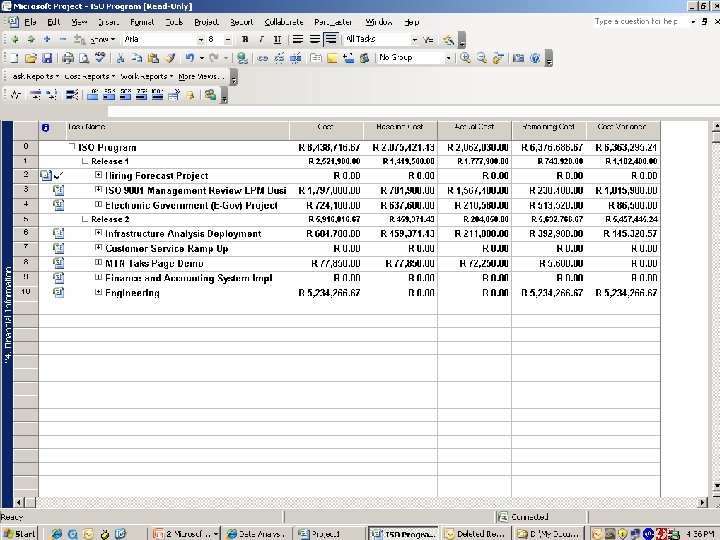
Task: Click the New project icon
Action: 15,58
